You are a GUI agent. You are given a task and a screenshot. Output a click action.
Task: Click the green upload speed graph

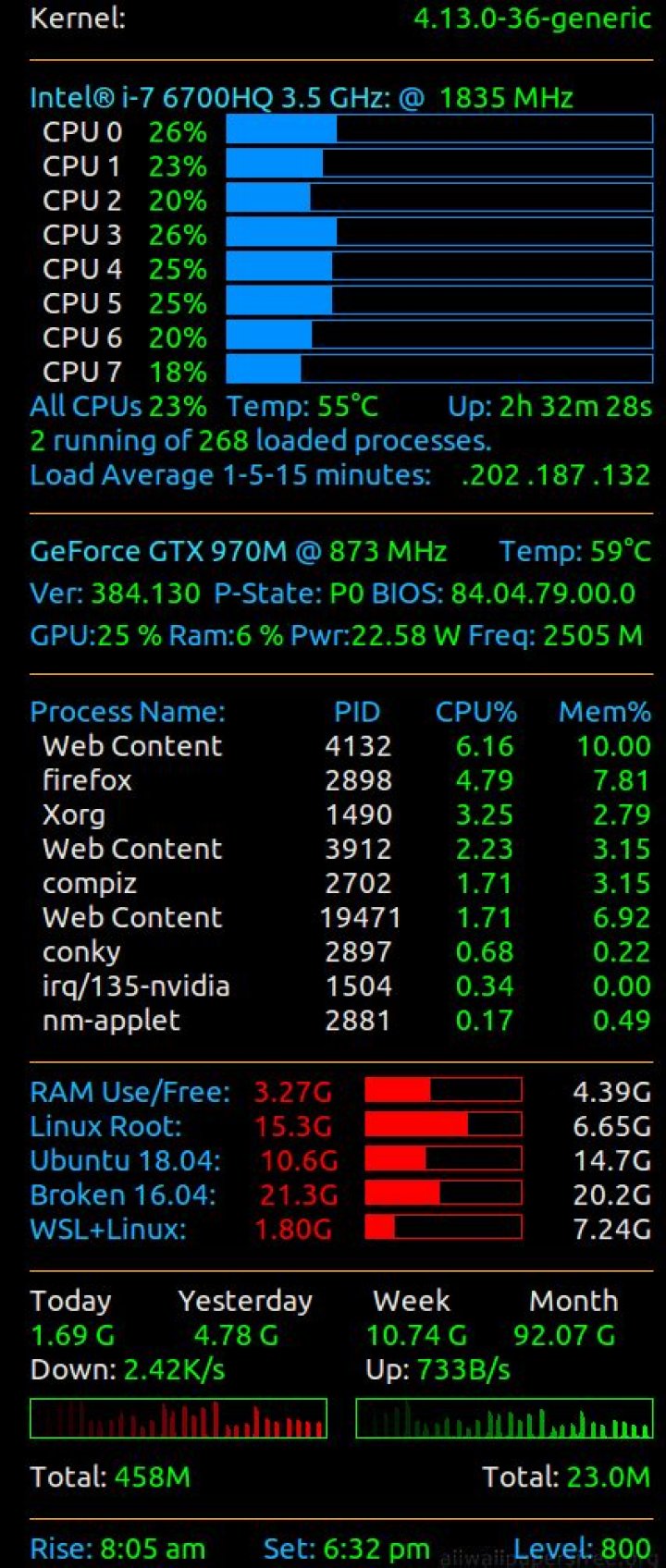coord(504,1418)
